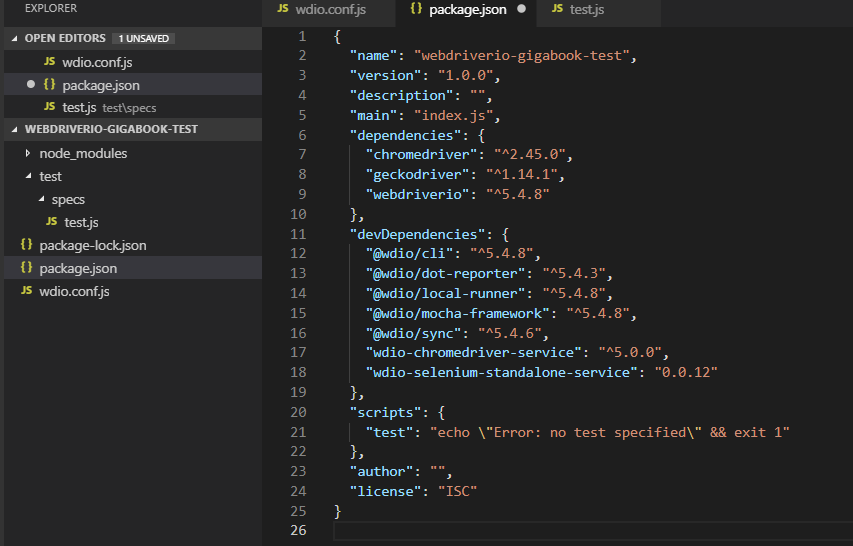Open test.js under specs folder
This screenshot has width=853, height=546.
tap(133, 222)
